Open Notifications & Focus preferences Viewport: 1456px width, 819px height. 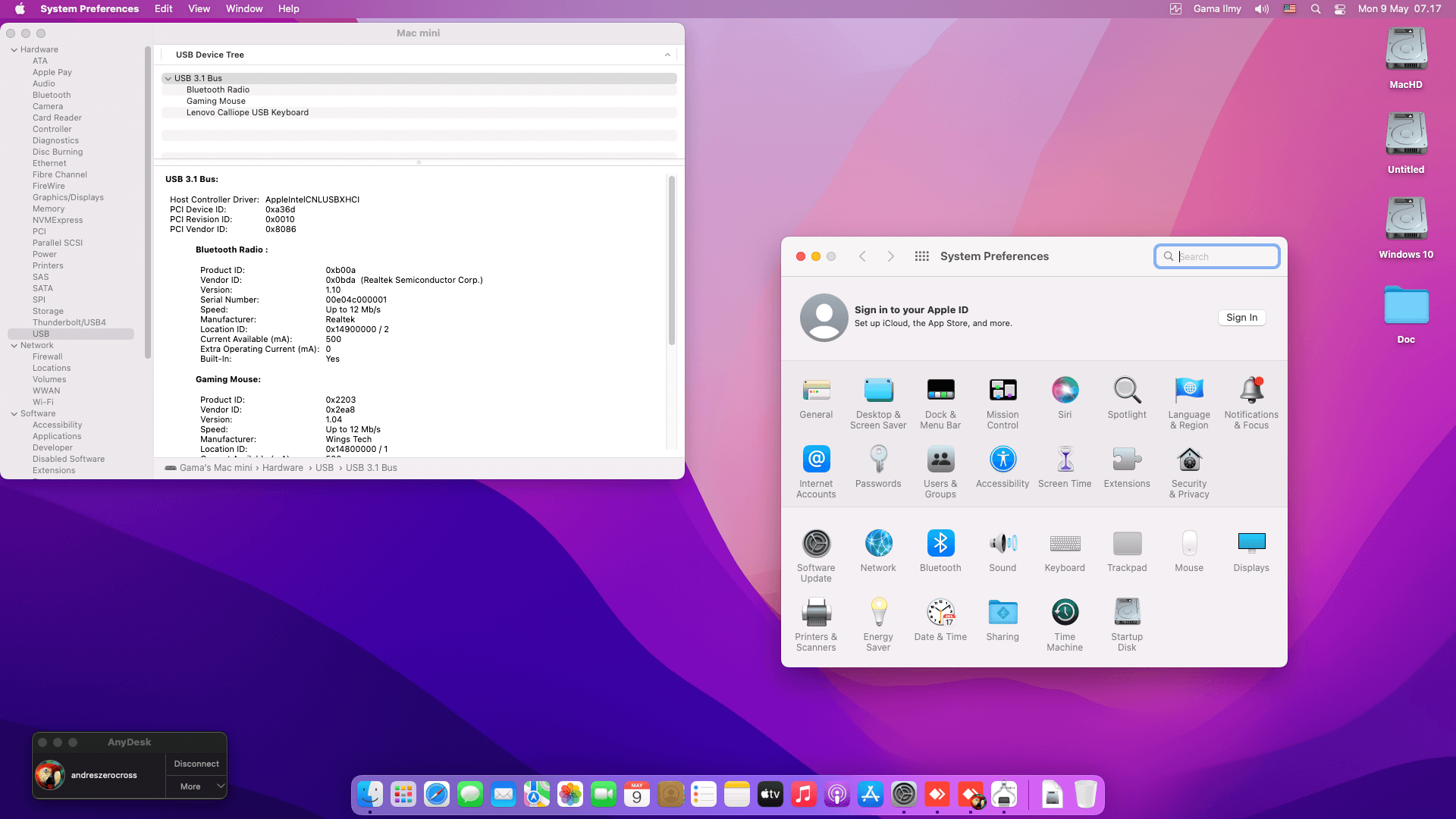pos(1251,403)
